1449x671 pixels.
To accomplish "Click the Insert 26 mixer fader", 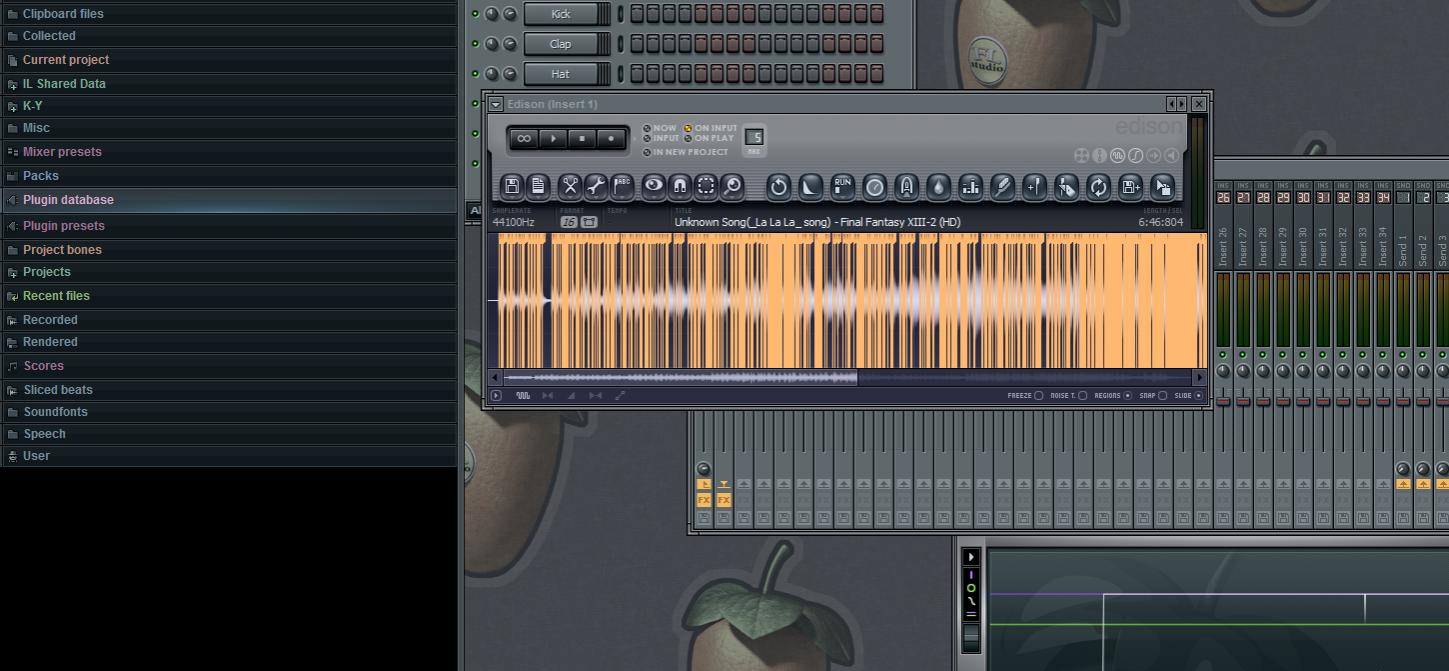I will coord(1223,401).
